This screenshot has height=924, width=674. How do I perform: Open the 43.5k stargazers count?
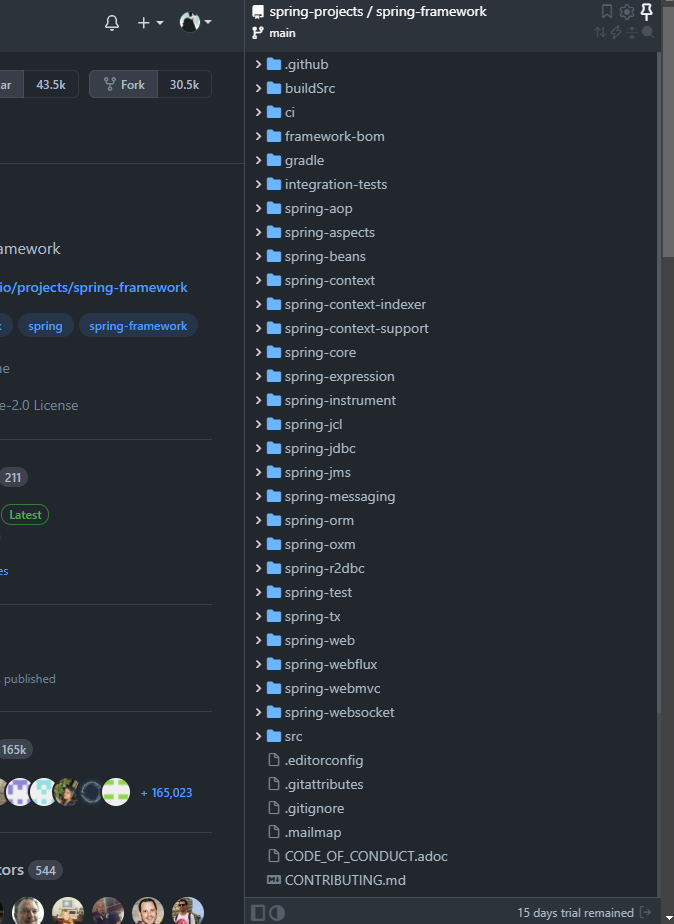point(51,84)
